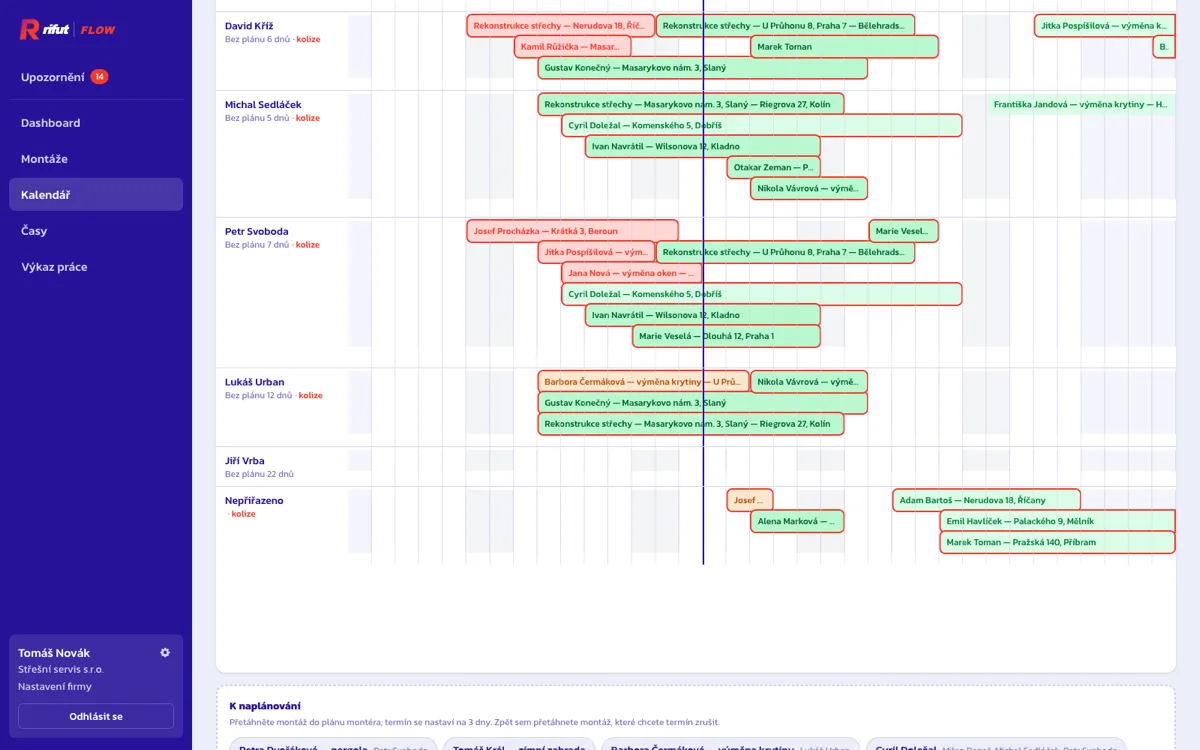Open Jana Nová výměna oken job

click(x=632, y=274)
